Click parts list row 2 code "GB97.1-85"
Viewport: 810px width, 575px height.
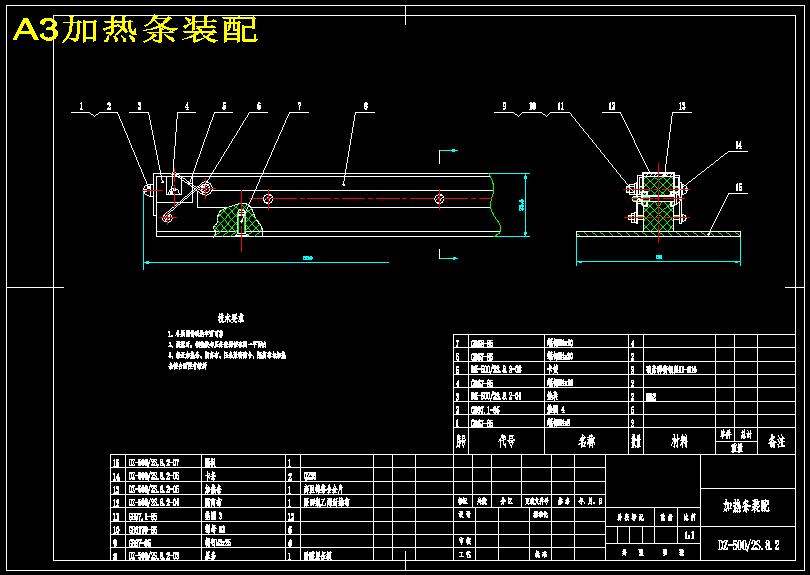pyautogui.click(x=485, y=410)
